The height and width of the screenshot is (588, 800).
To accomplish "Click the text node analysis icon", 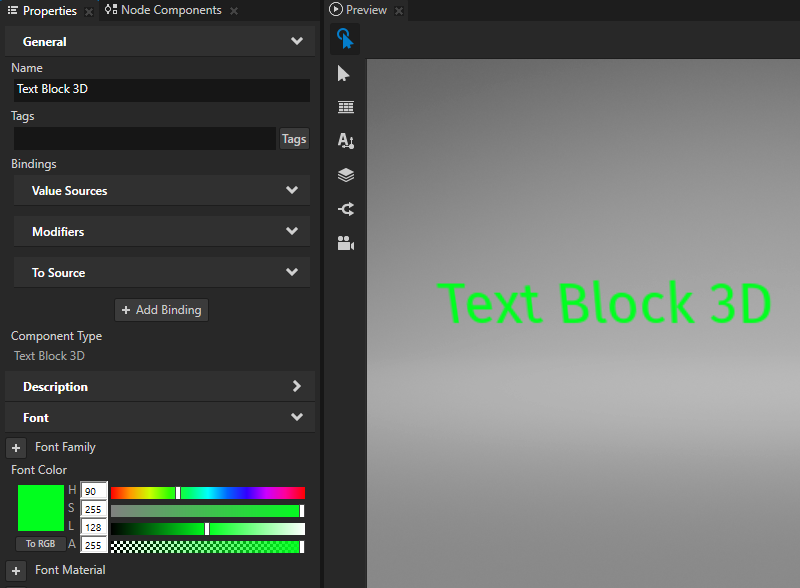I will (345, 141).
